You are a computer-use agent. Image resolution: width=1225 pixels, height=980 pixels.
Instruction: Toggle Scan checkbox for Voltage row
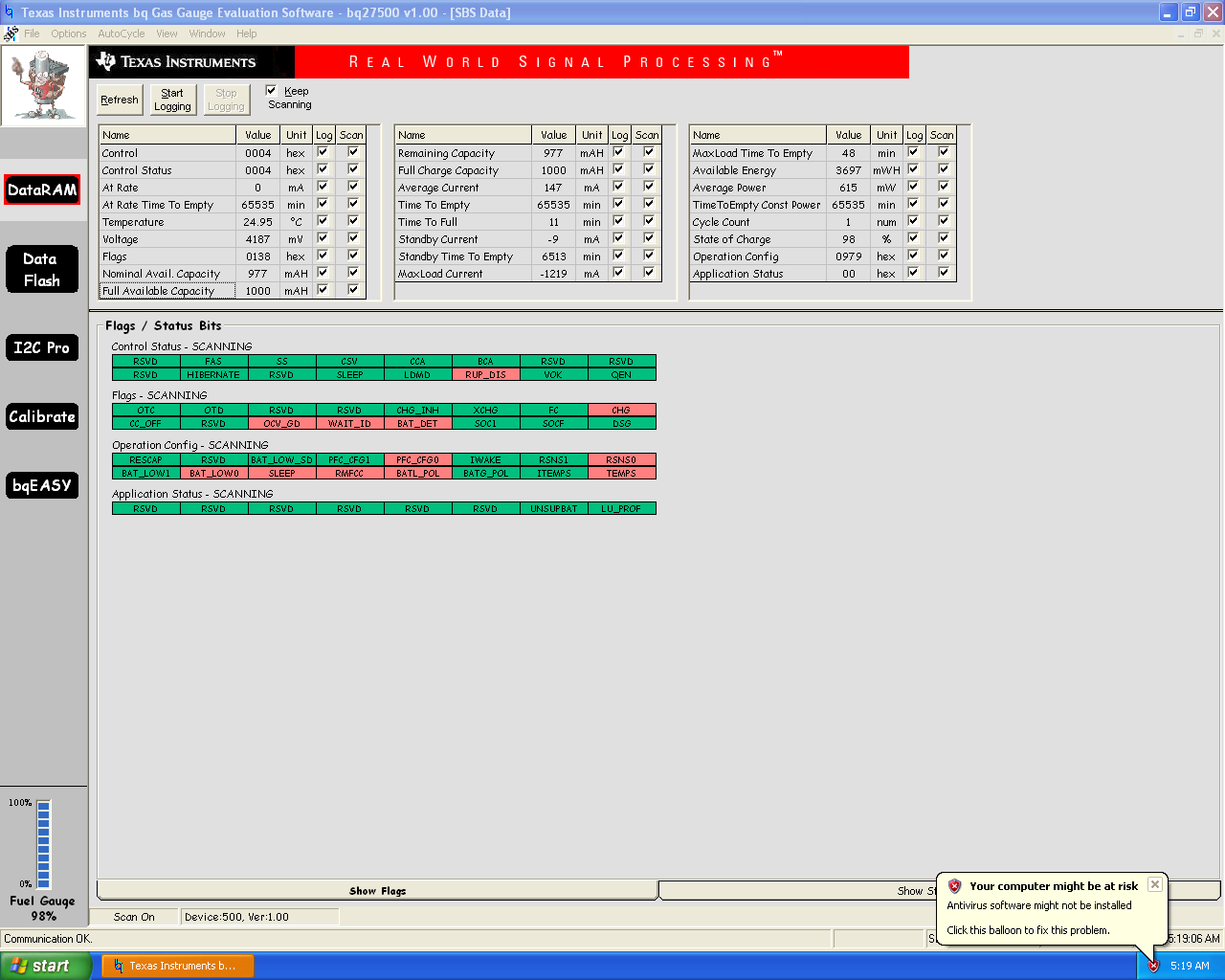click(x=353, y=238)
